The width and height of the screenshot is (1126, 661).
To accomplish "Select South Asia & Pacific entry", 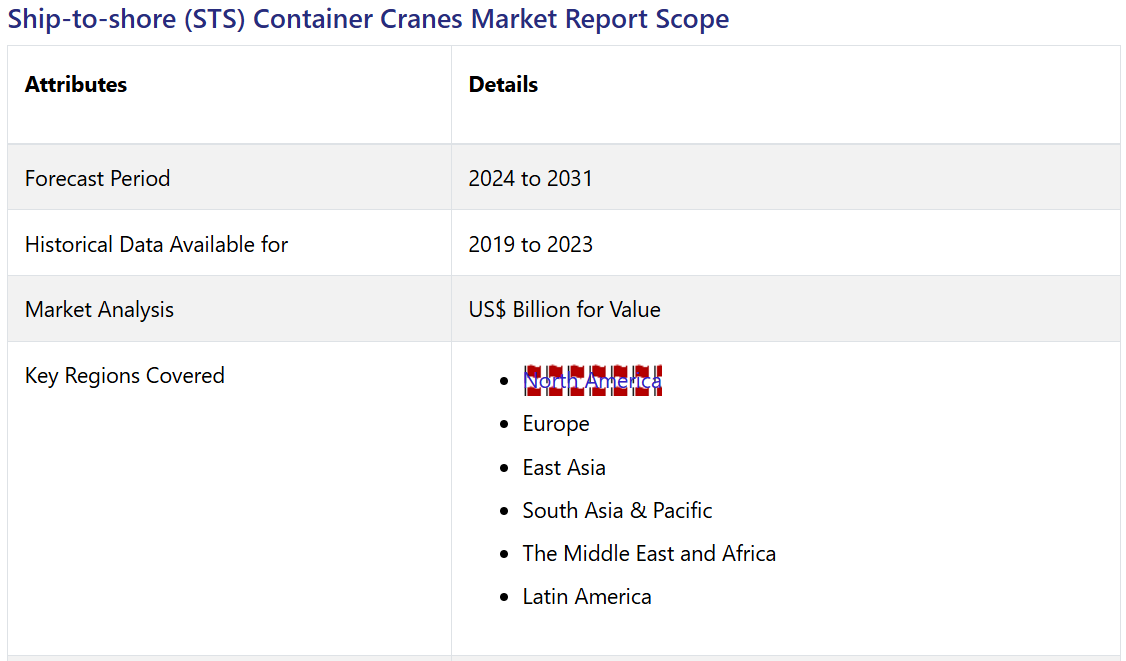I will pyautogui.click(x=617, y=511).
